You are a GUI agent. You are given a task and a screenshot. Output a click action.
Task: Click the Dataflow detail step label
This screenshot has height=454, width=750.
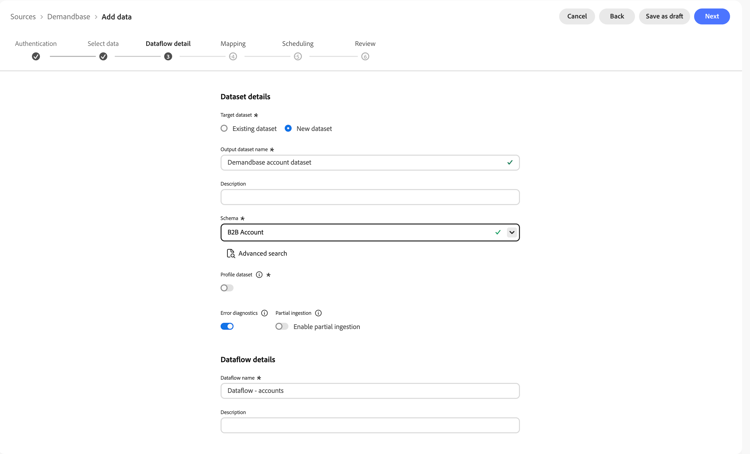tap(168, 44)
